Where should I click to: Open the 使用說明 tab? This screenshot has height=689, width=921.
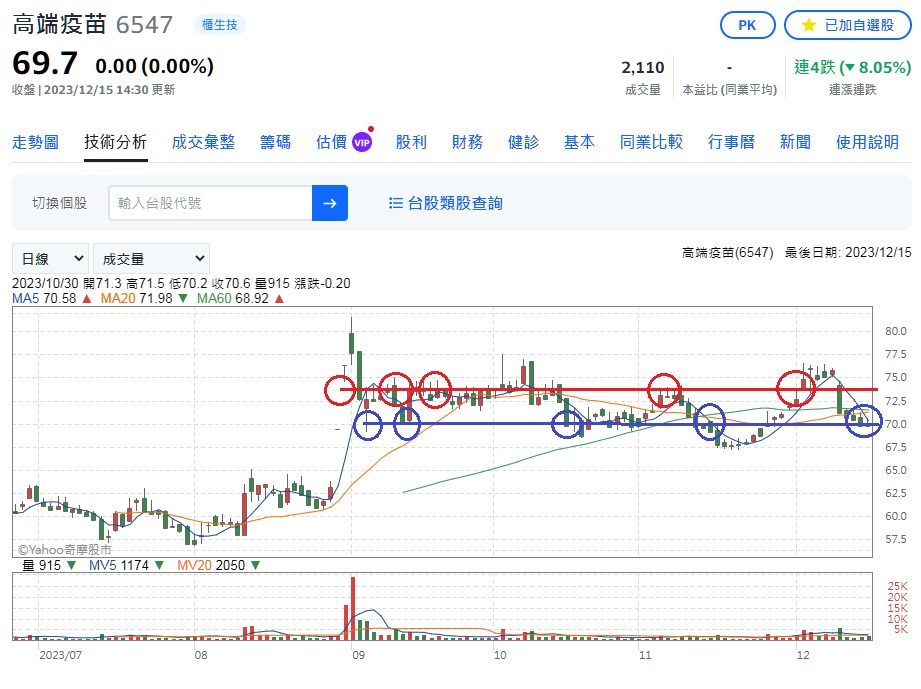click(868, 142)
